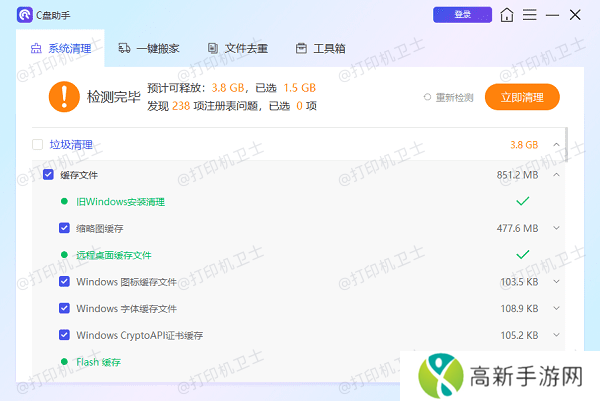Check the 垃圾清理 checkbox
600x401 pixels.
tap(38, 145)
